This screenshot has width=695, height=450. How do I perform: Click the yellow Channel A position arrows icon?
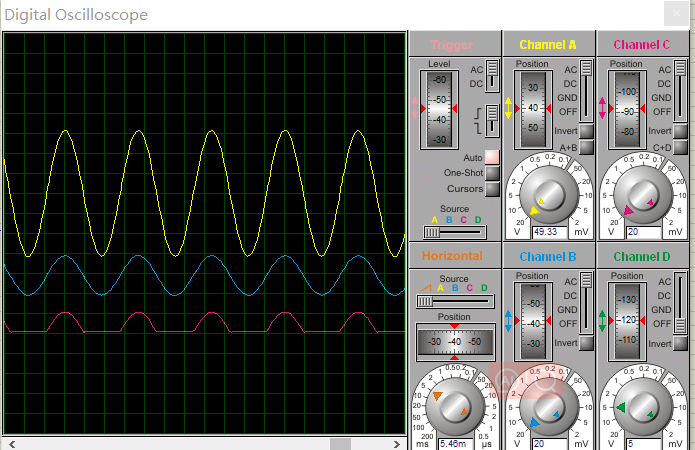pyautogui.click(x=508, y=108)
